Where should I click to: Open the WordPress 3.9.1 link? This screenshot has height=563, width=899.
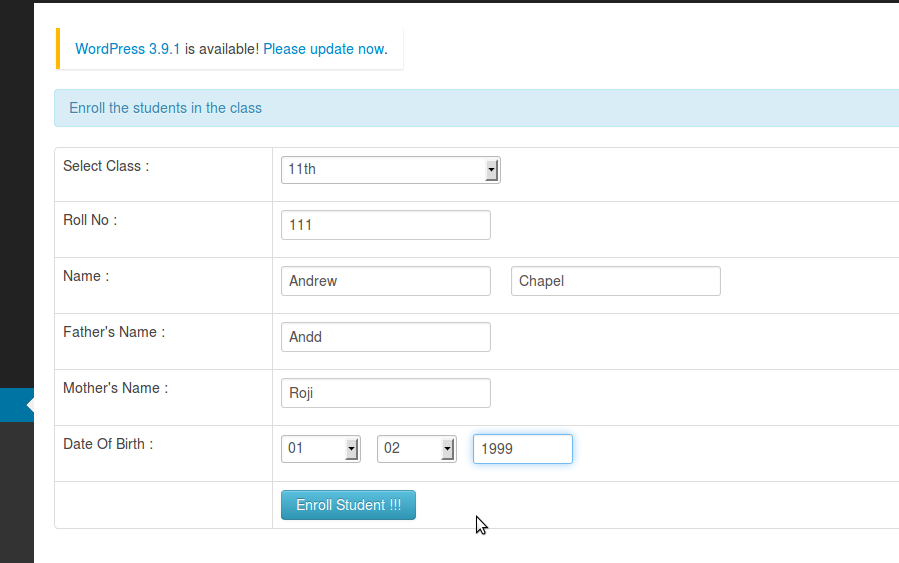[127, 48]
